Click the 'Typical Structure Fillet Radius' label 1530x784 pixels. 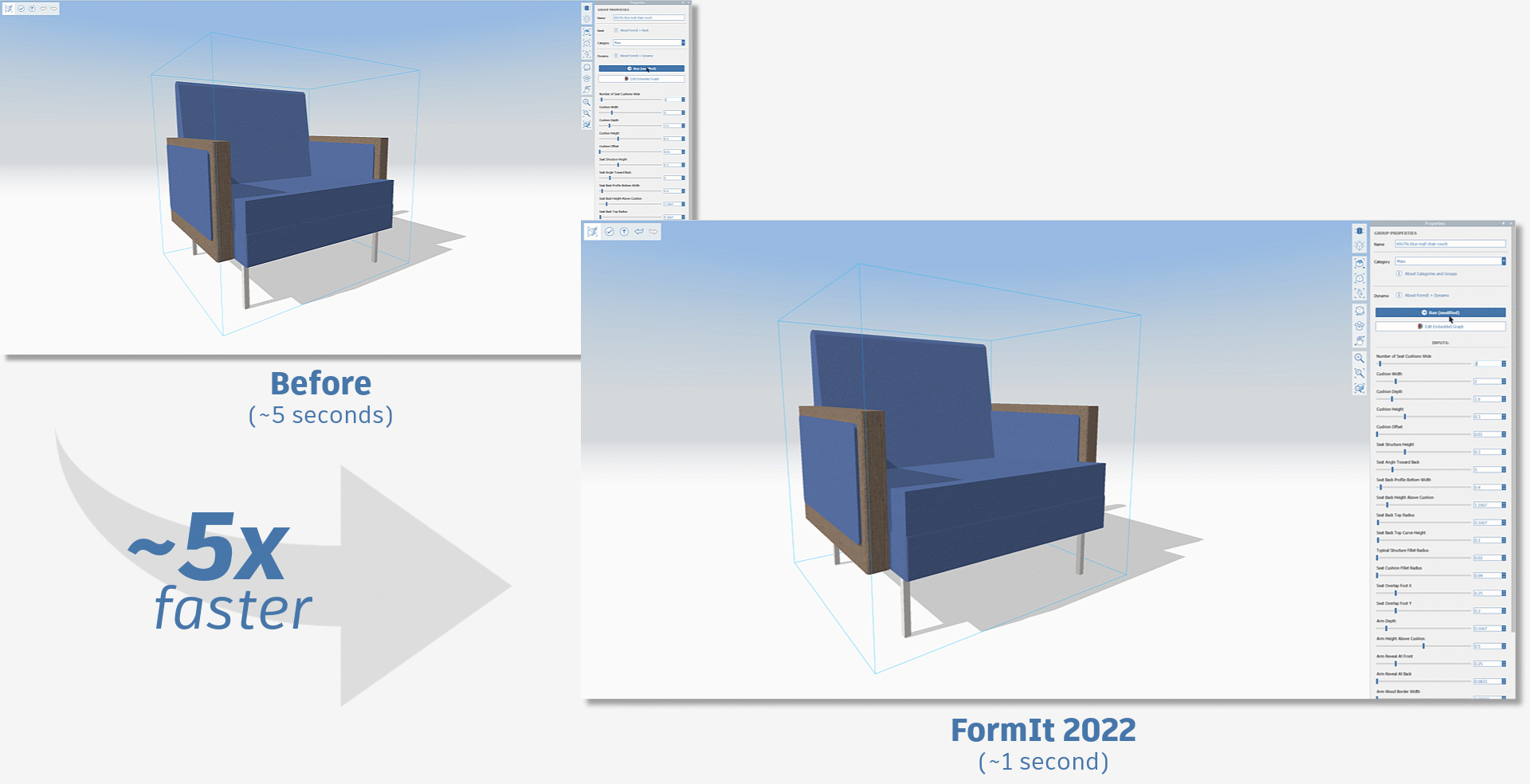coord(1402,551)
